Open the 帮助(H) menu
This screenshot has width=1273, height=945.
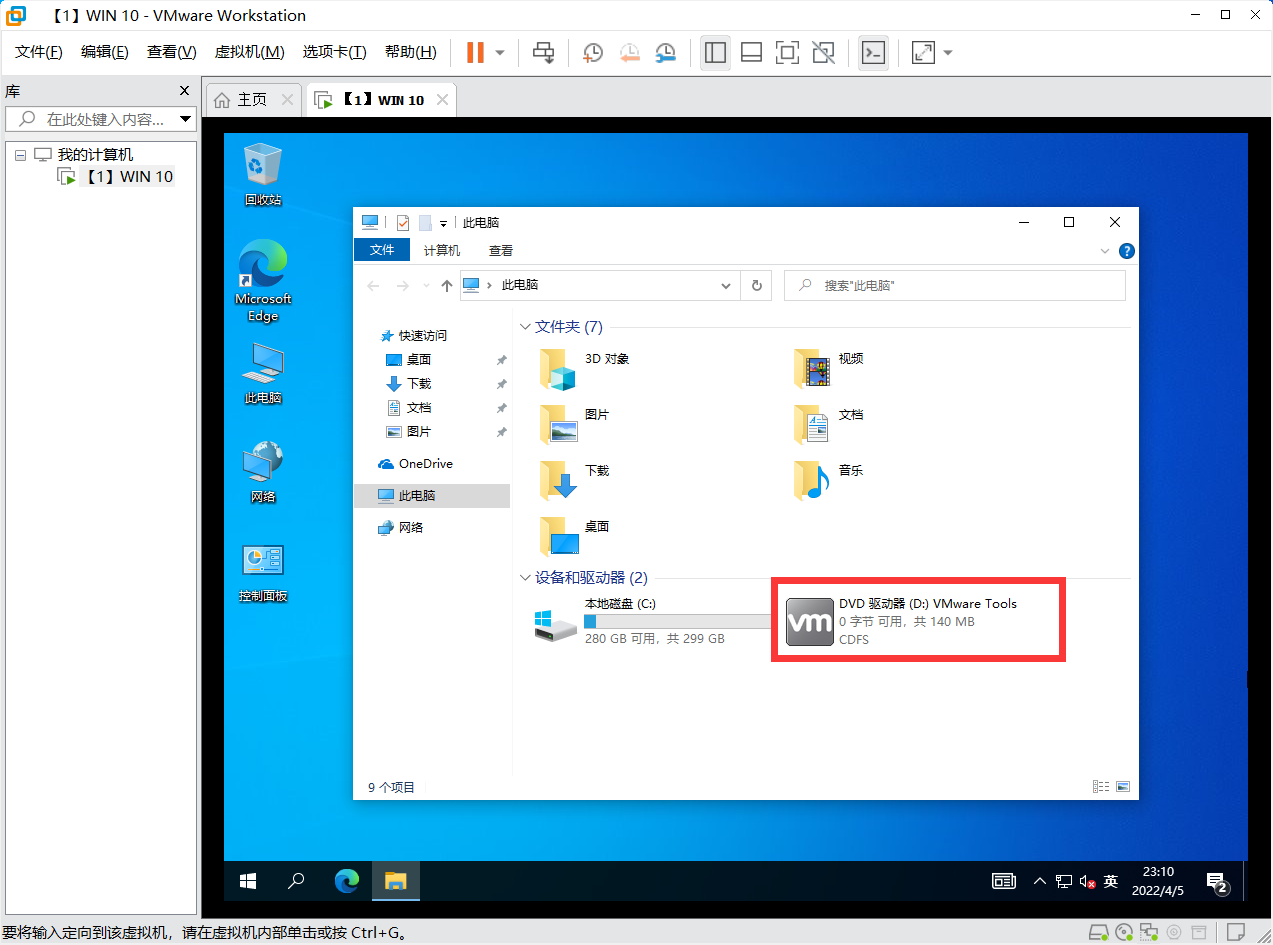click(x=411, y=52)
